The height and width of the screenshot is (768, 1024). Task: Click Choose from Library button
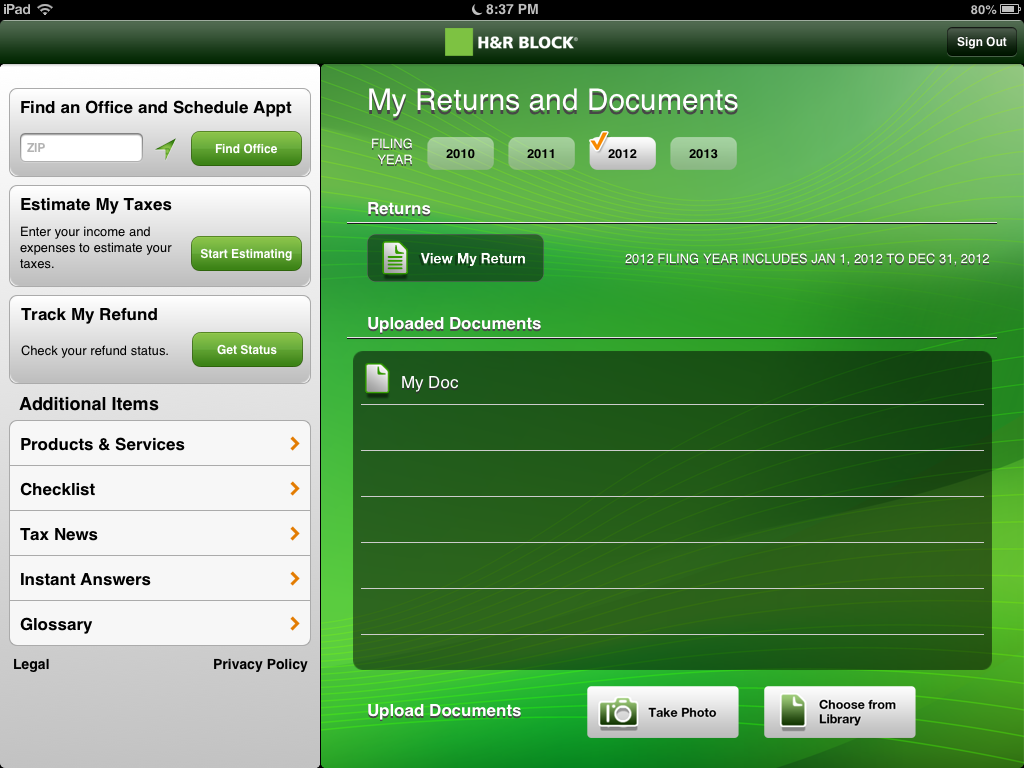pyautogui.click(x=840, y=712)
